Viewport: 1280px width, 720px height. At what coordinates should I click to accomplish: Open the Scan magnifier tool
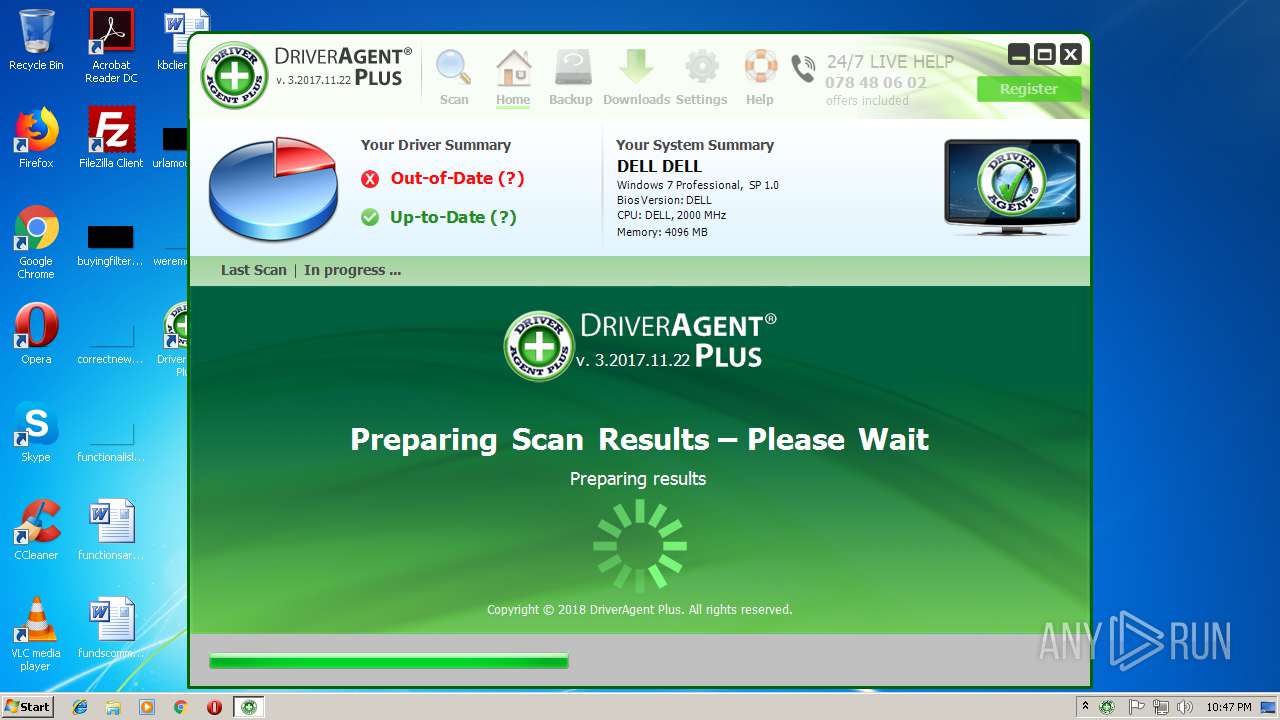click(454, 77)
